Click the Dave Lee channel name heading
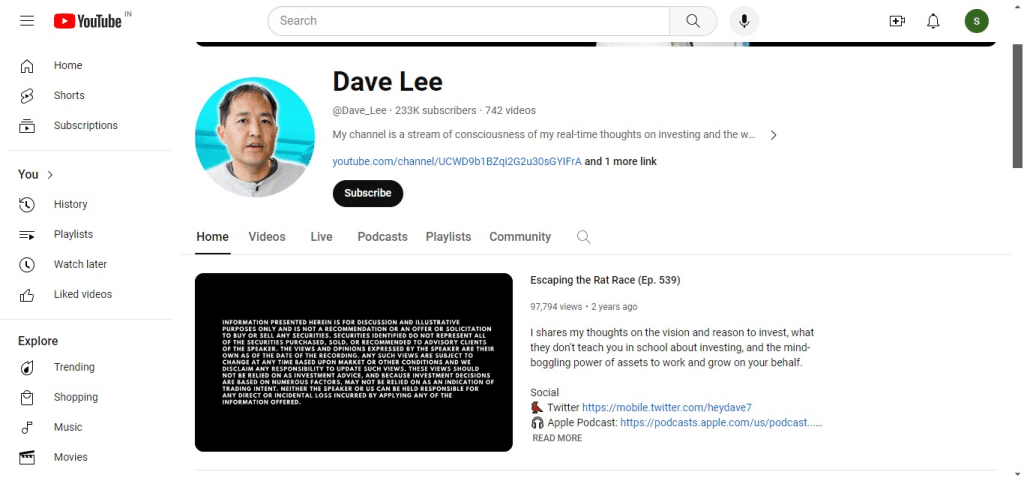 click(387, 82)
